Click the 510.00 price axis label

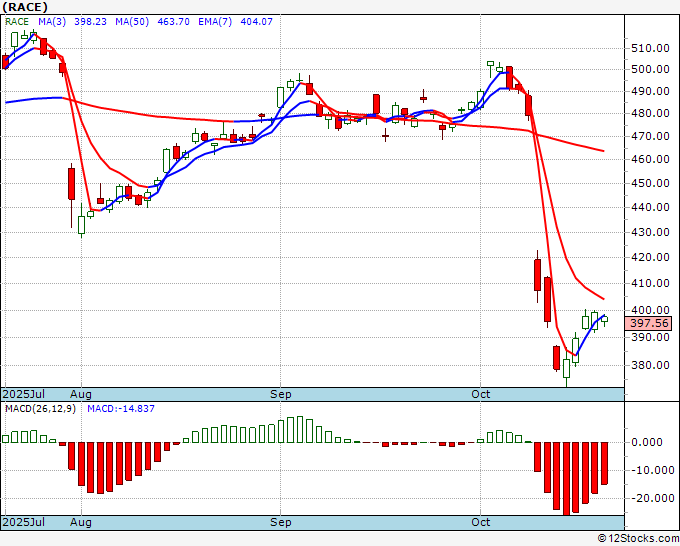[x=650, y=48]
